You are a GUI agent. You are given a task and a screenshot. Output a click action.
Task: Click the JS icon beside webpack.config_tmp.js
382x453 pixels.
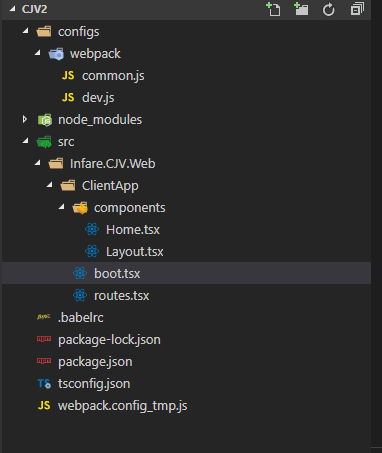[x=44, y=405]
